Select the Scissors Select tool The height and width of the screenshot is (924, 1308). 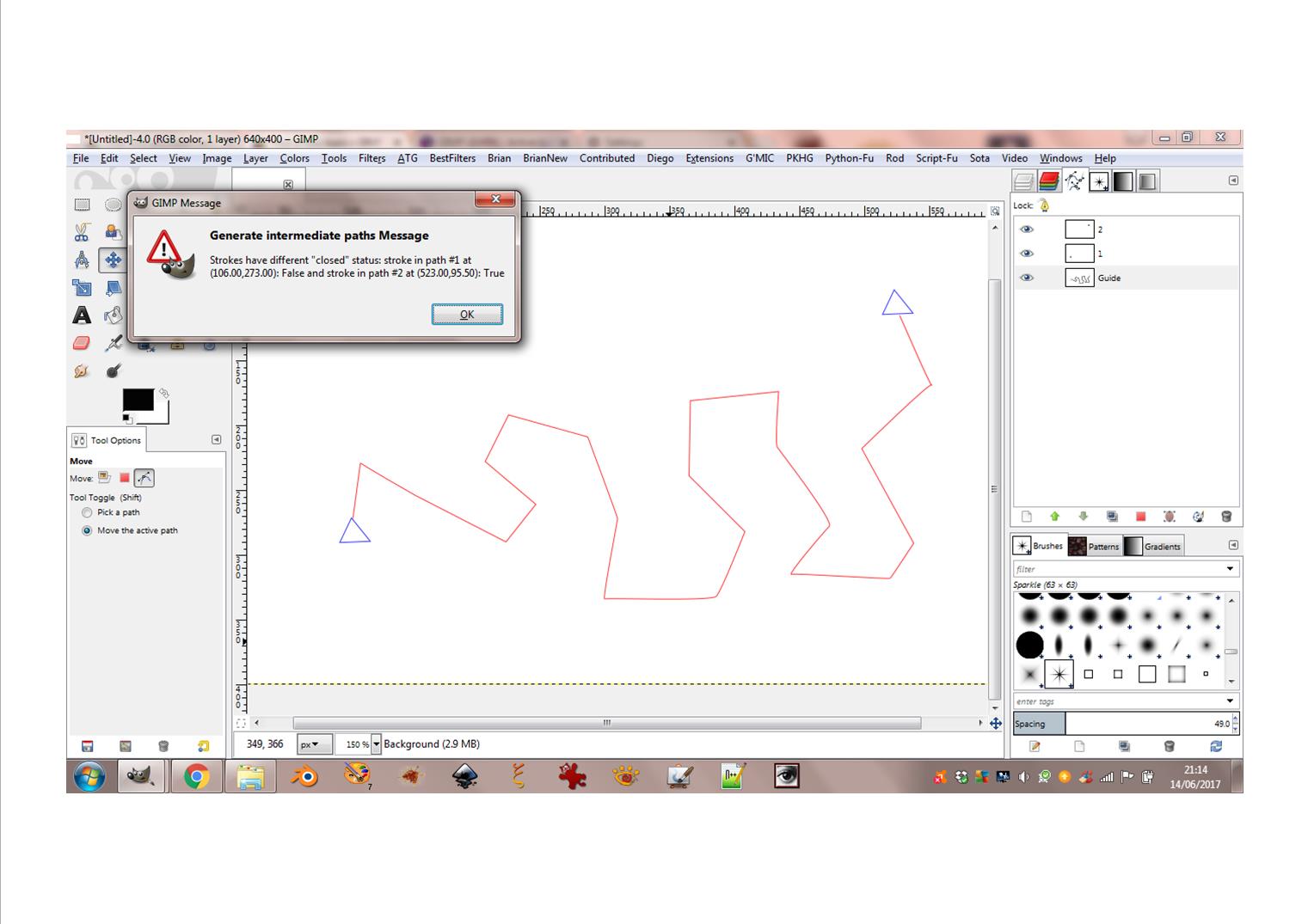pyautogui.click(x=82, y=232)
